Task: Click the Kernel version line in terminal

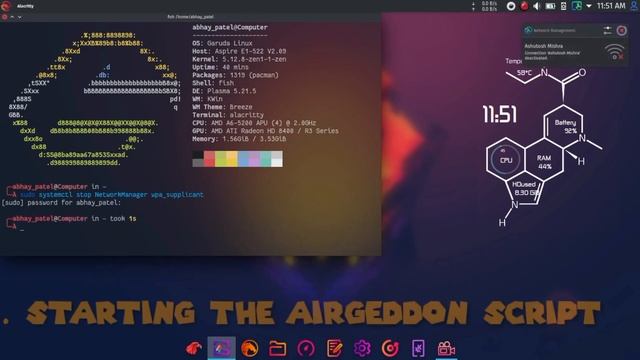Action: pos(239,59)
